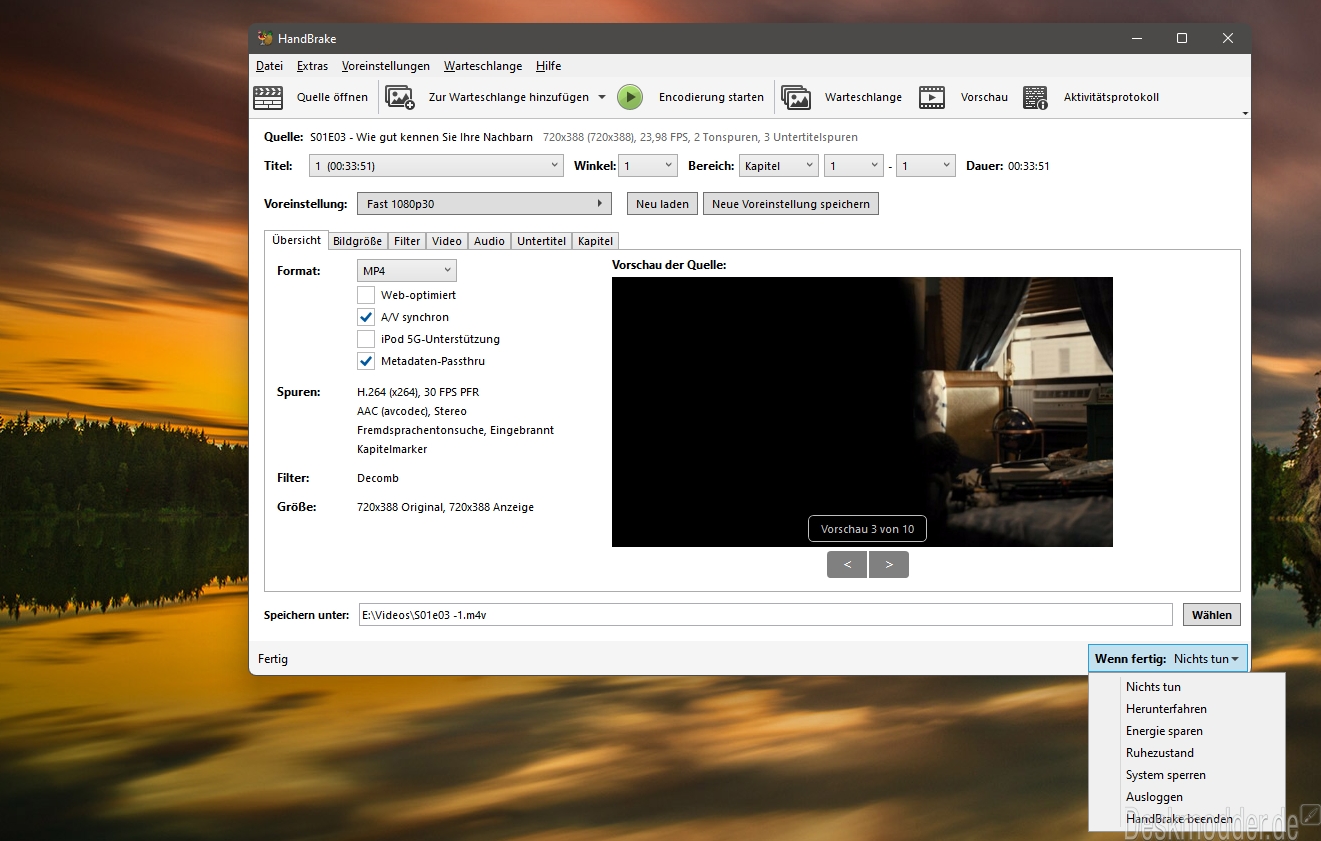Show next preview with right arrow button
Image resolution: width=1321 pixels, height=841 pixels.
[x=889, y=565]
